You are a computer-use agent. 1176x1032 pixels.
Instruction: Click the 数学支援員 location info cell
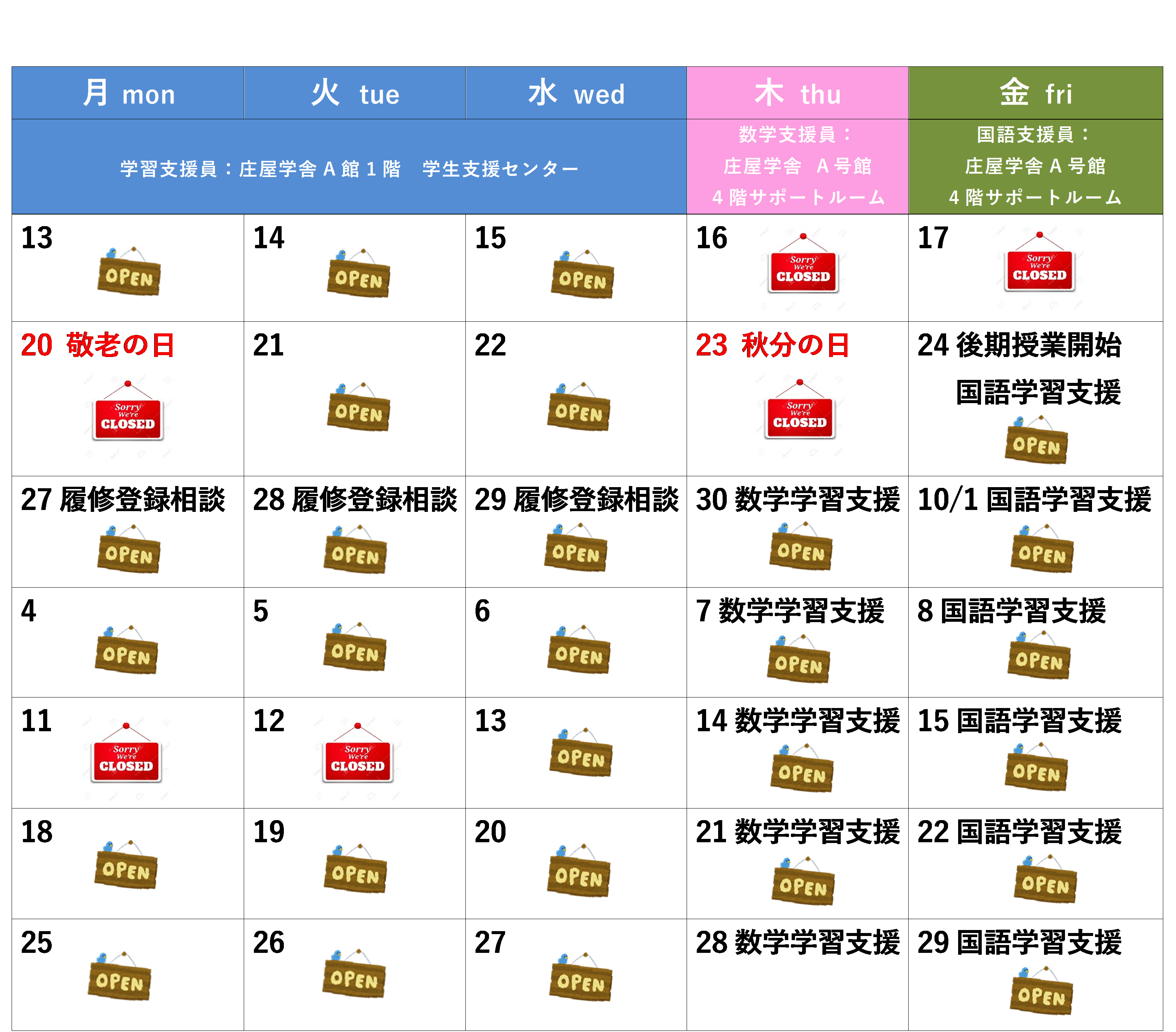click(797, 167)
